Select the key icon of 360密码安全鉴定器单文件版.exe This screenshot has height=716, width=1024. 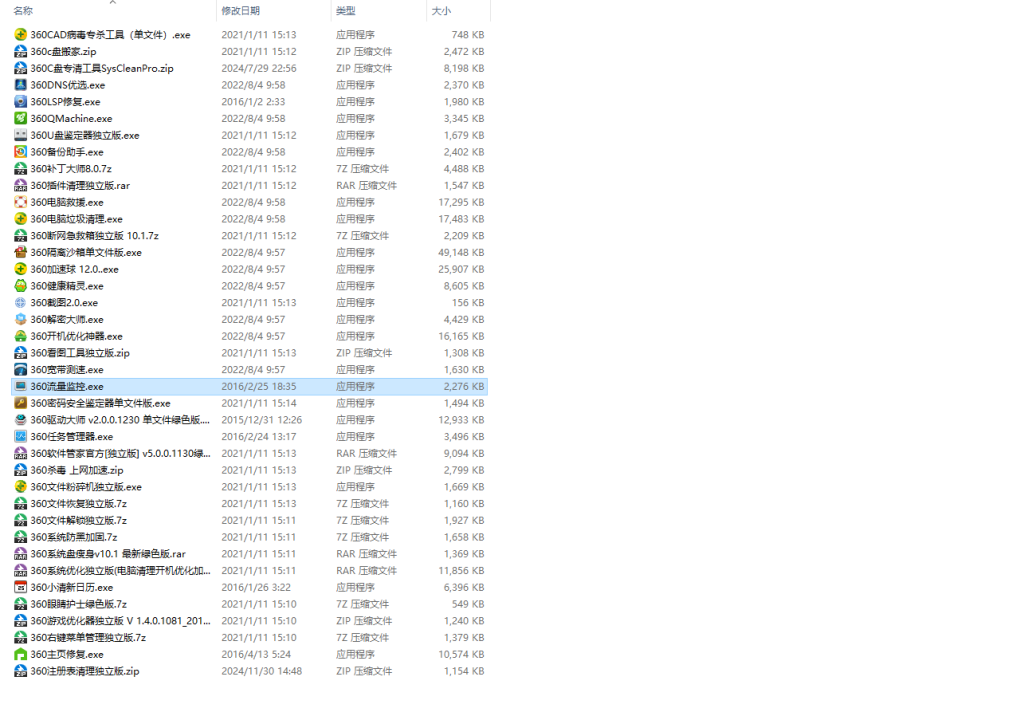(20, 403)
